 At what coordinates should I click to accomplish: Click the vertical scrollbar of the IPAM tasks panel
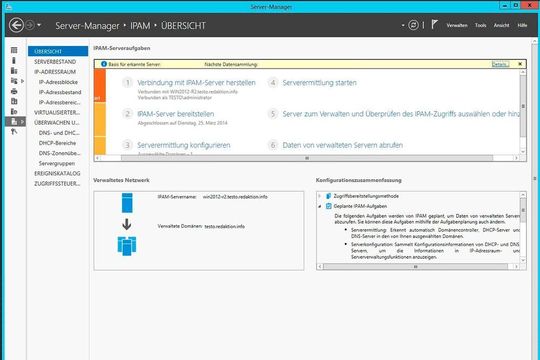[523, 106]
